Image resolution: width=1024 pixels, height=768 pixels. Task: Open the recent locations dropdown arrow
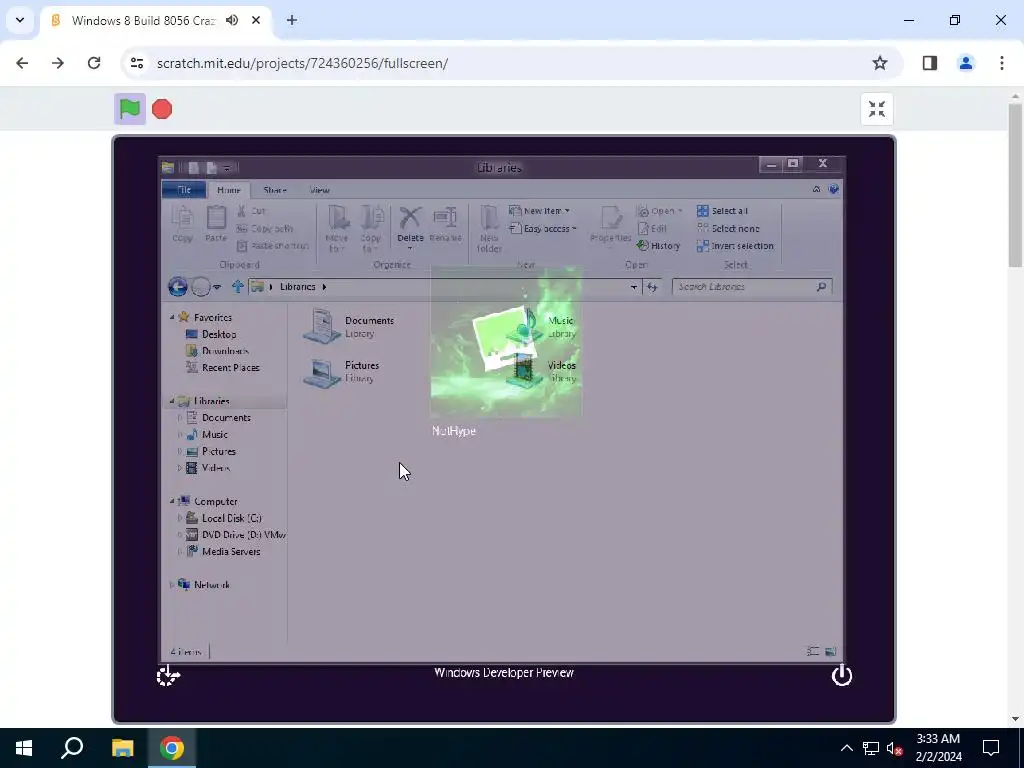(x=217, y=287)
